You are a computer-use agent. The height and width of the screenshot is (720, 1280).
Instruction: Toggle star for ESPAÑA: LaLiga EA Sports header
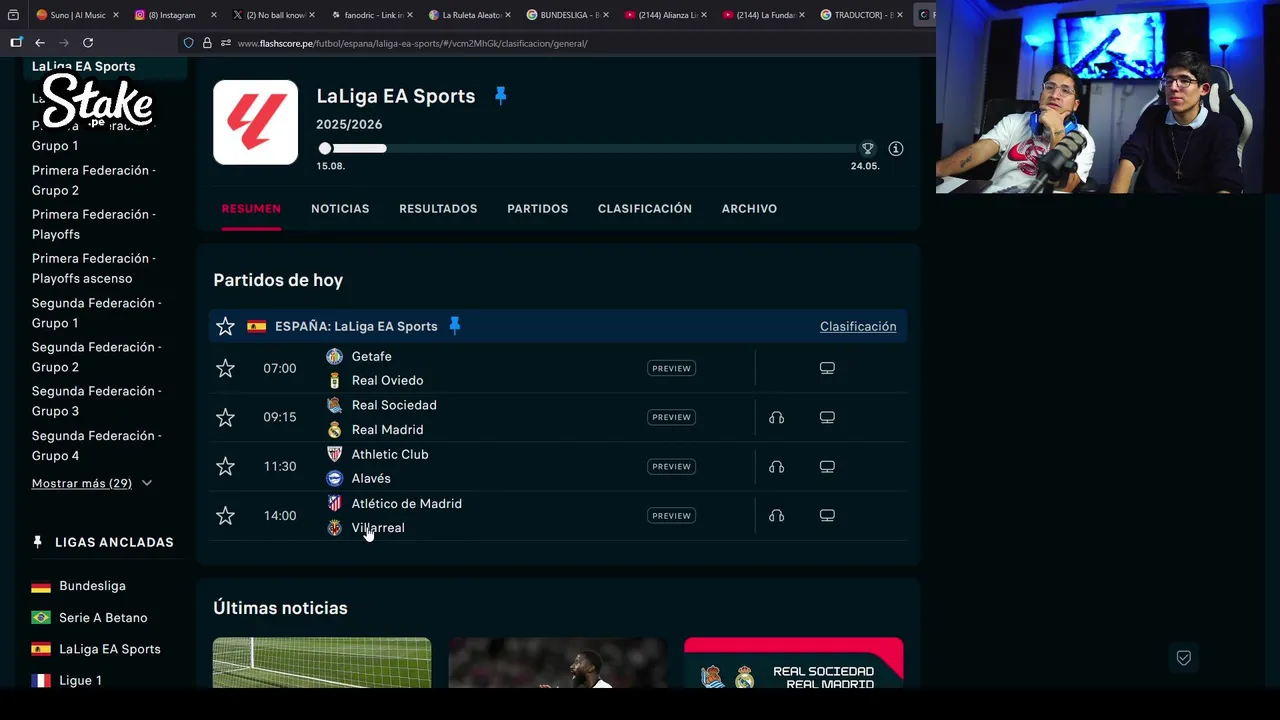click(225, 326)
